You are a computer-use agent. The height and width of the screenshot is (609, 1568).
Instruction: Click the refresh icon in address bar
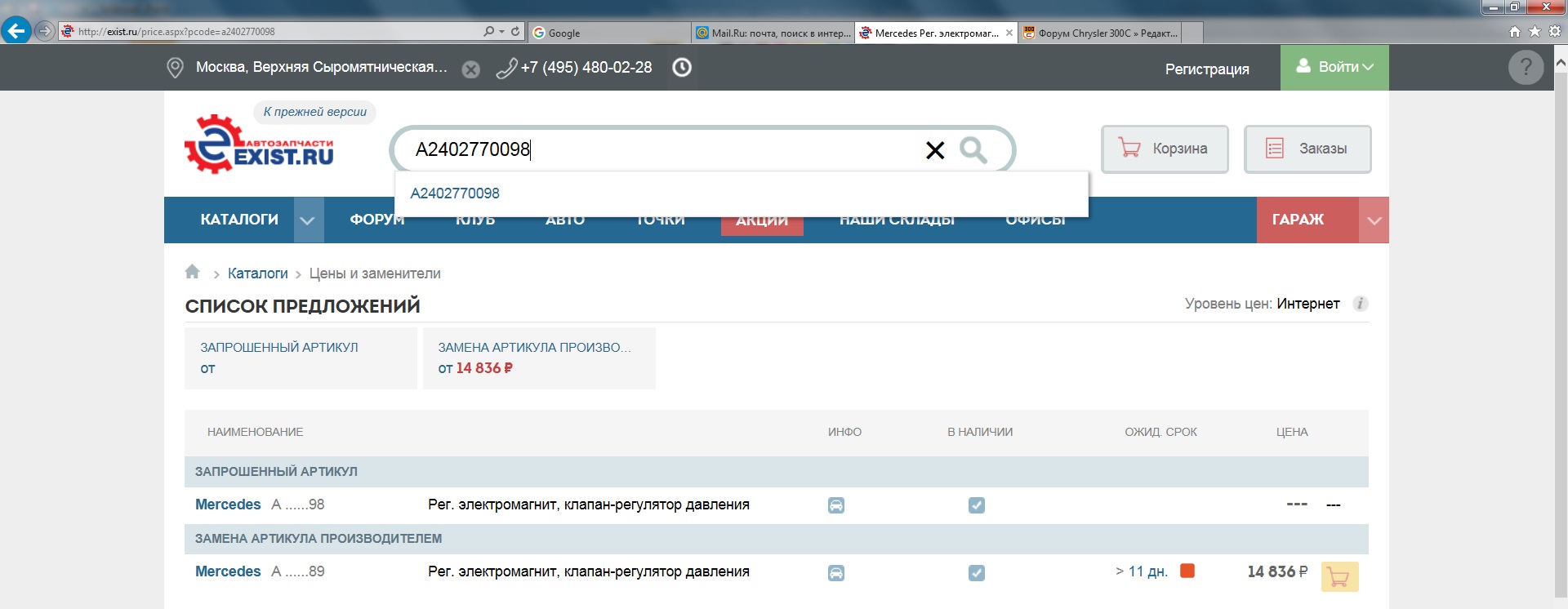pyautogui.click(x=515, y=31)
